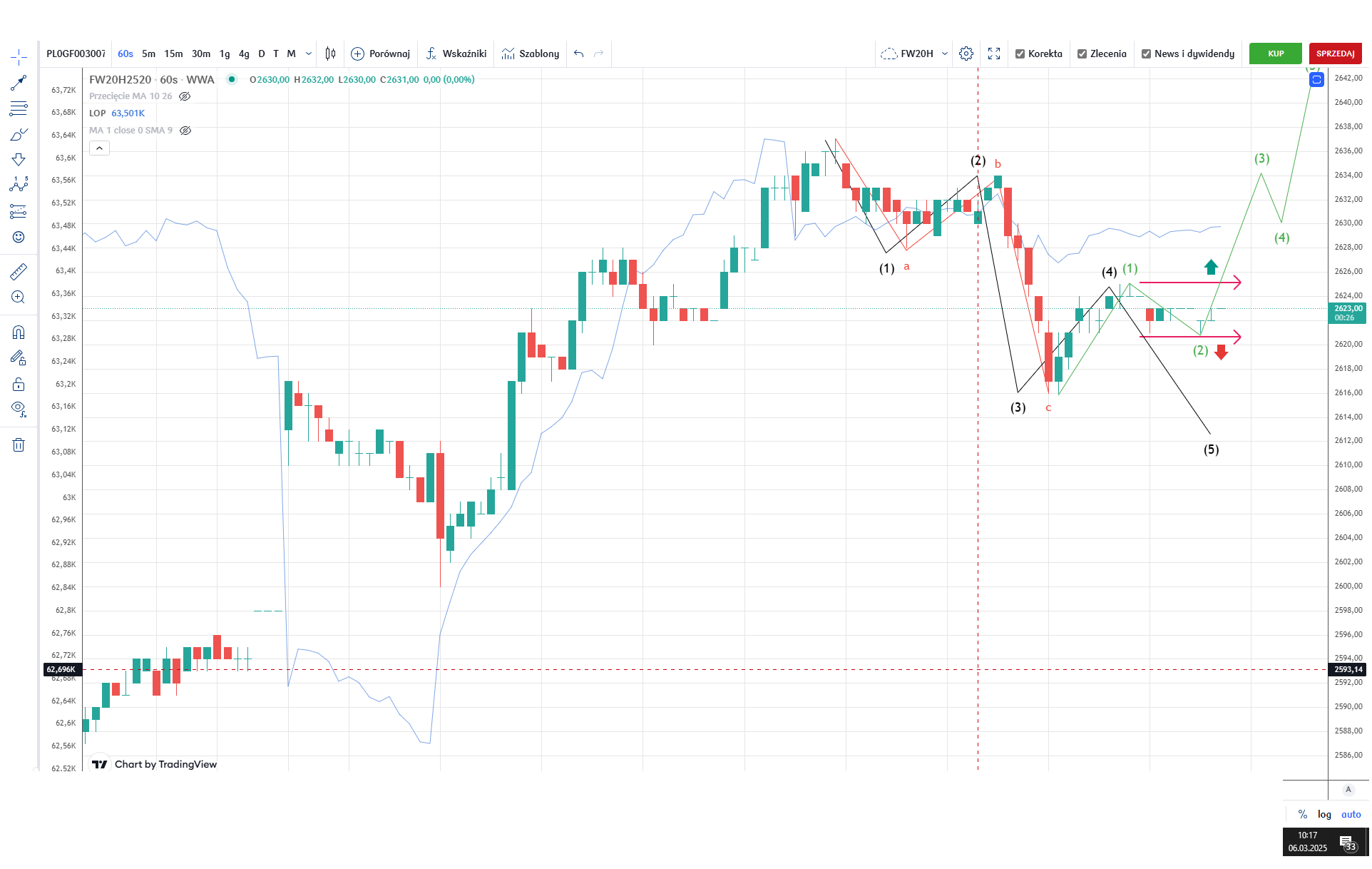Toggle percent scale mode
Viewport: 1372px width, 869px height.
click(1303, 814)
